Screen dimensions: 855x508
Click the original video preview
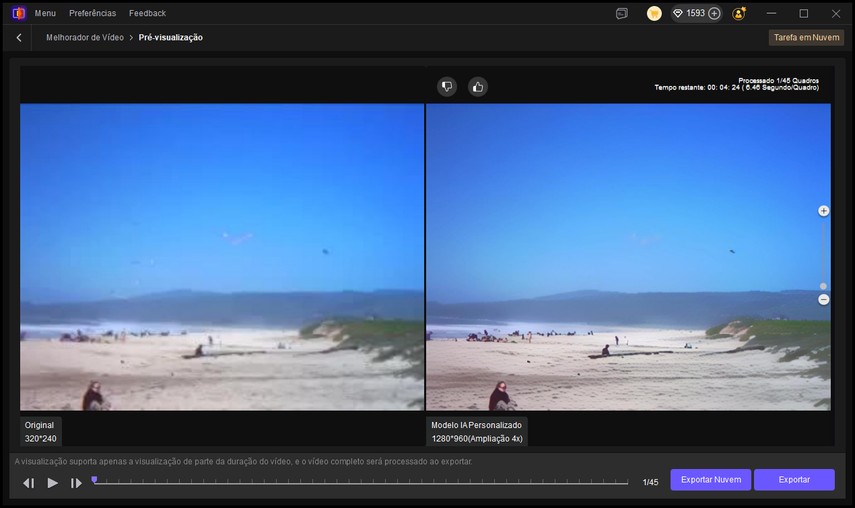(x=222, y=257)
